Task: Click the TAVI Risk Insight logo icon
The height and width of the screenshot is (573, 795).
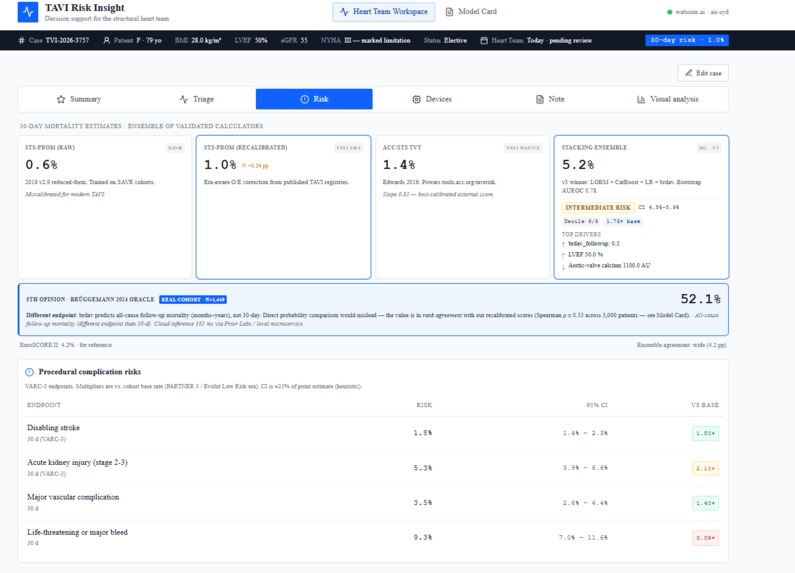Action: point(27,12)
